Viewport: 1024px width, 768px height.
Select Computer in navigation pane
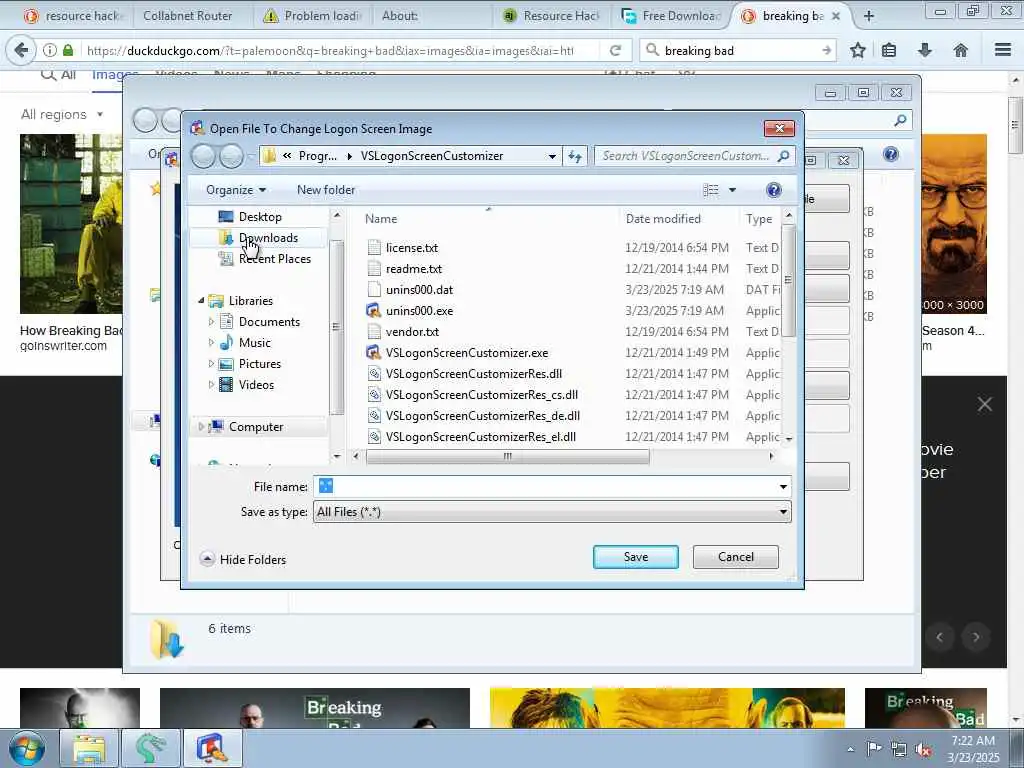point(256,426)
